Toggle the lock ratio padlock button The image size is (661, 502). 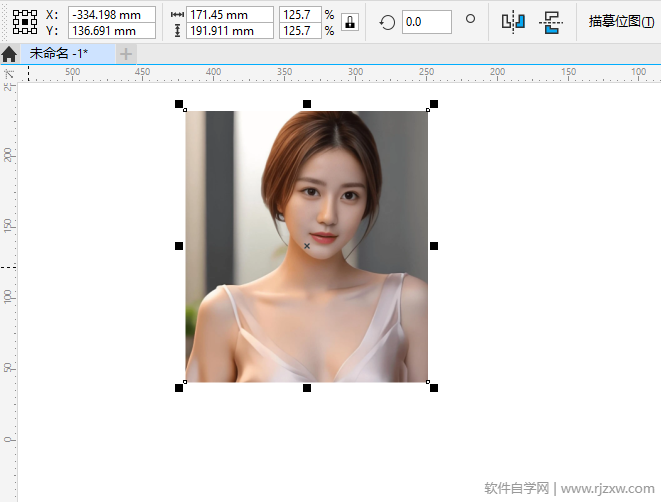[350, 22]
